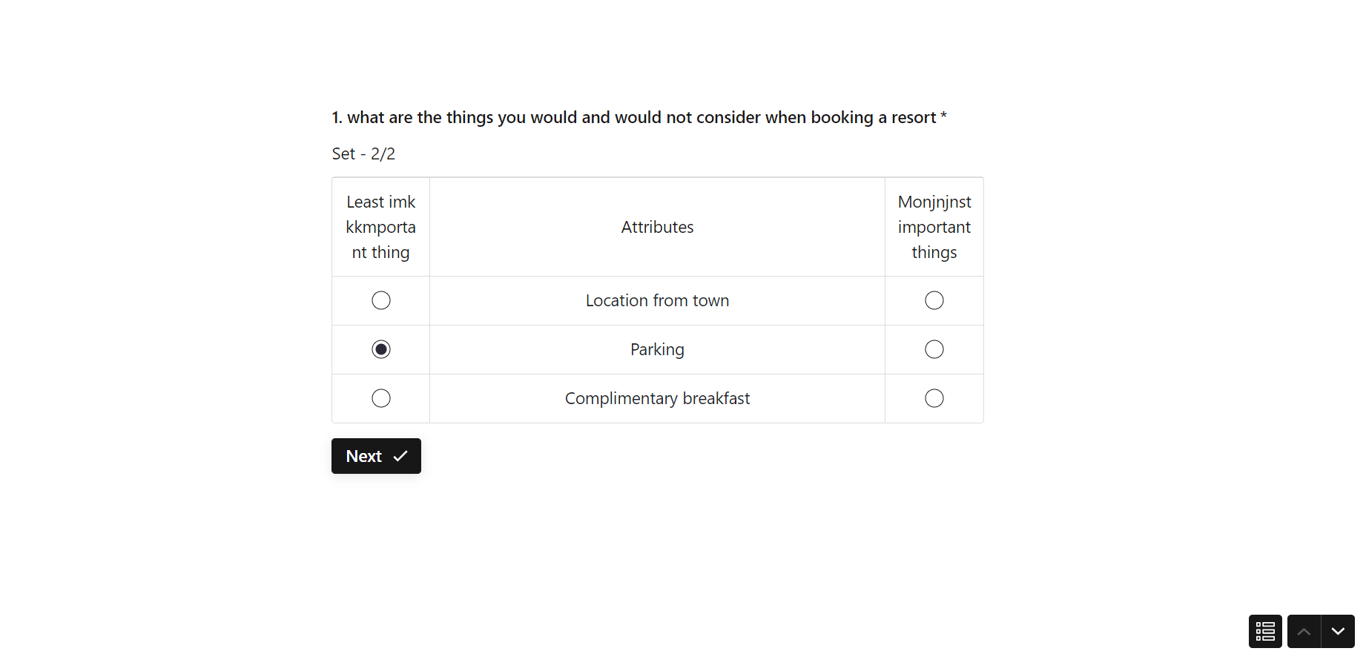Choose Parking as most important
Screen dimensions: 1366x654
pyautogui.click(x=934, y=349)
